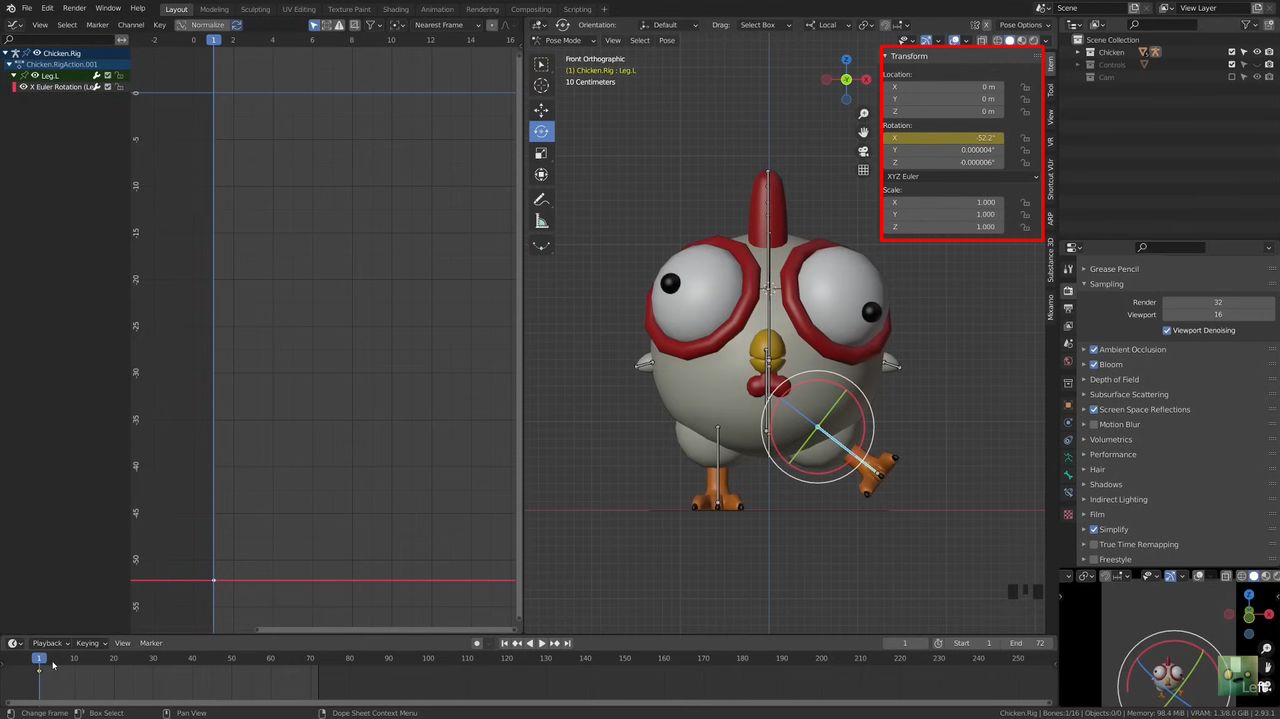The image size is (1280, 719).
Task: Click the play animation button
Action: tap(542, 643)
